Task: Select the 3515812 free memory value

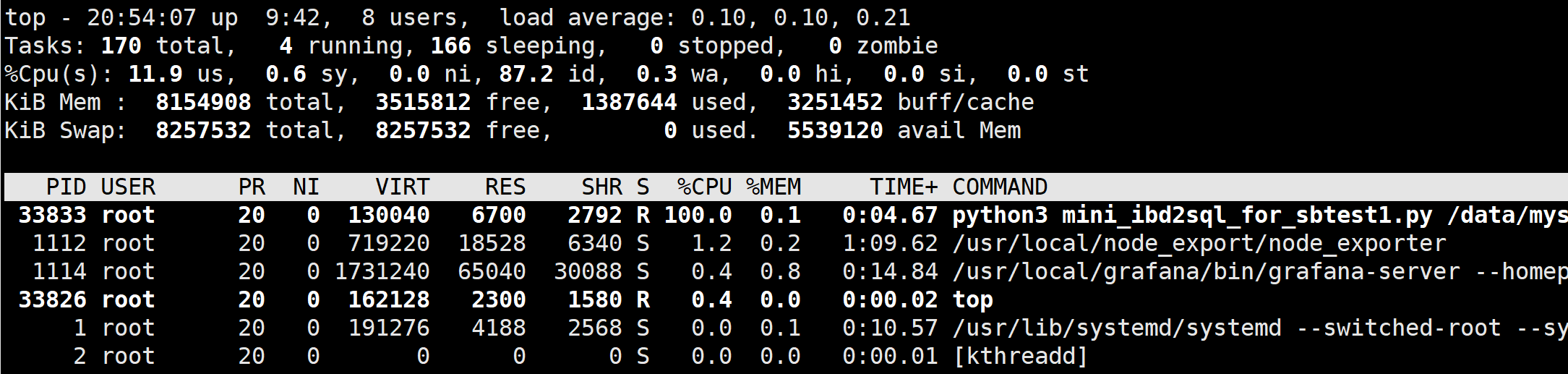Action: (x=423, y=102)
